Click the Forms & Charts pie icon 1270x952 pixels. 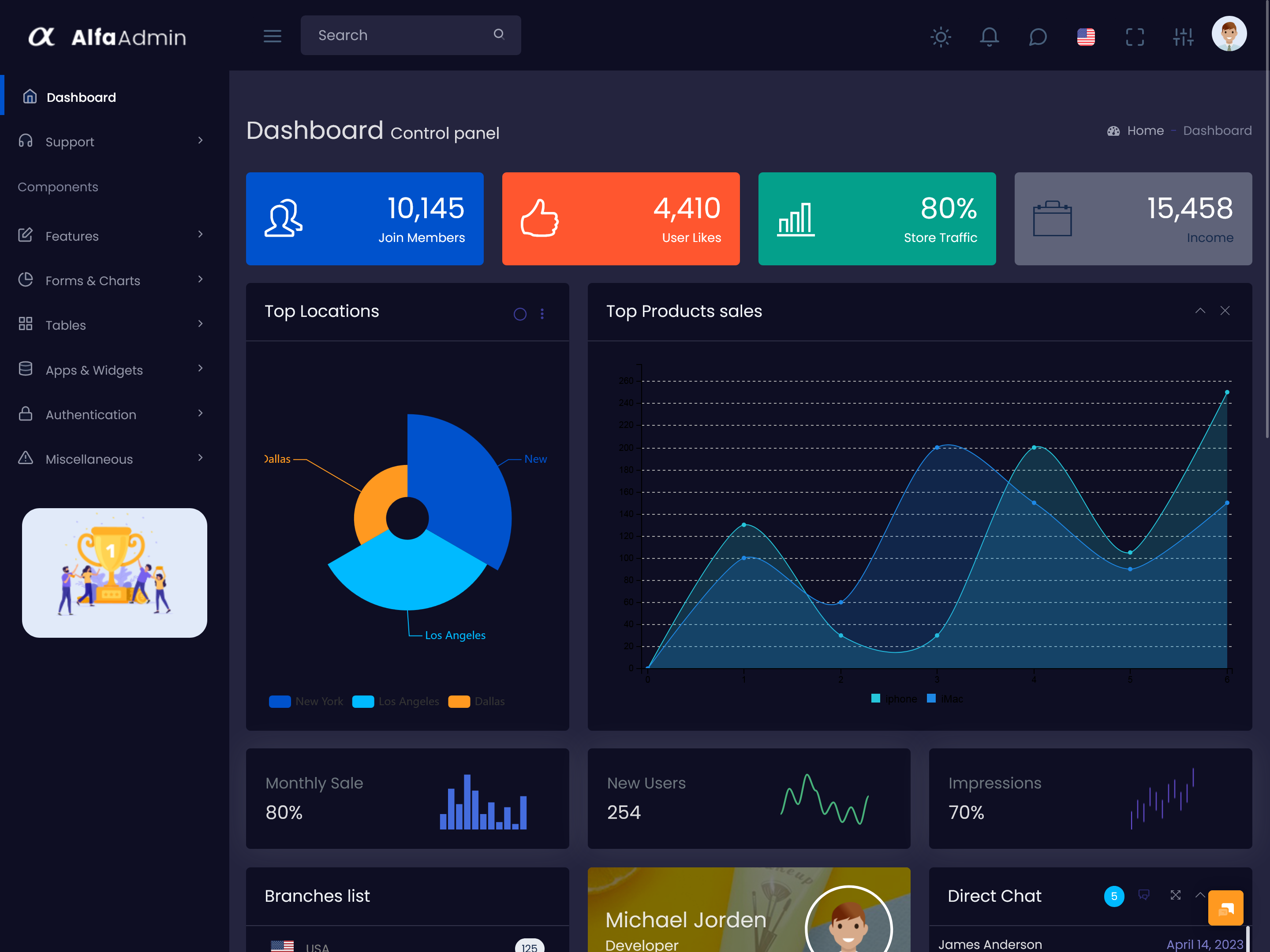(x=25, y=279)
